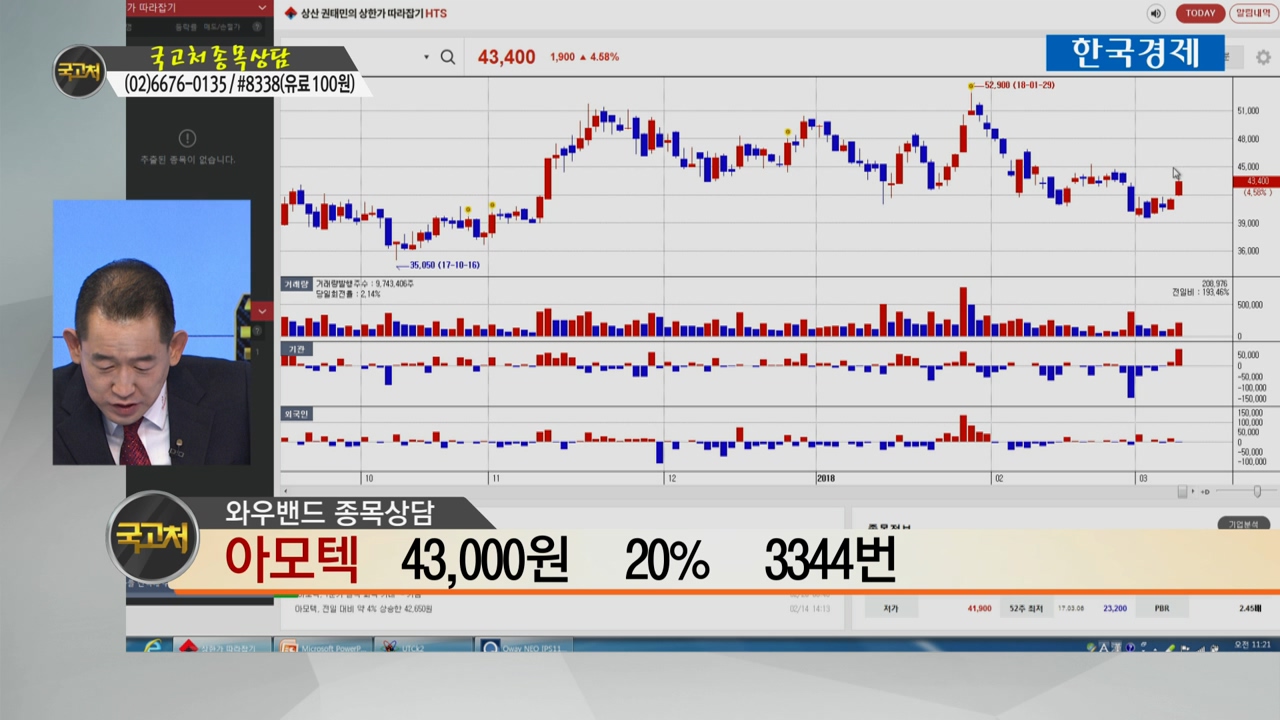Viewport: 1280px width, 720px height.
Task: Open Internet Explorer from the taskbar
Action: click(x=151, y=647)
